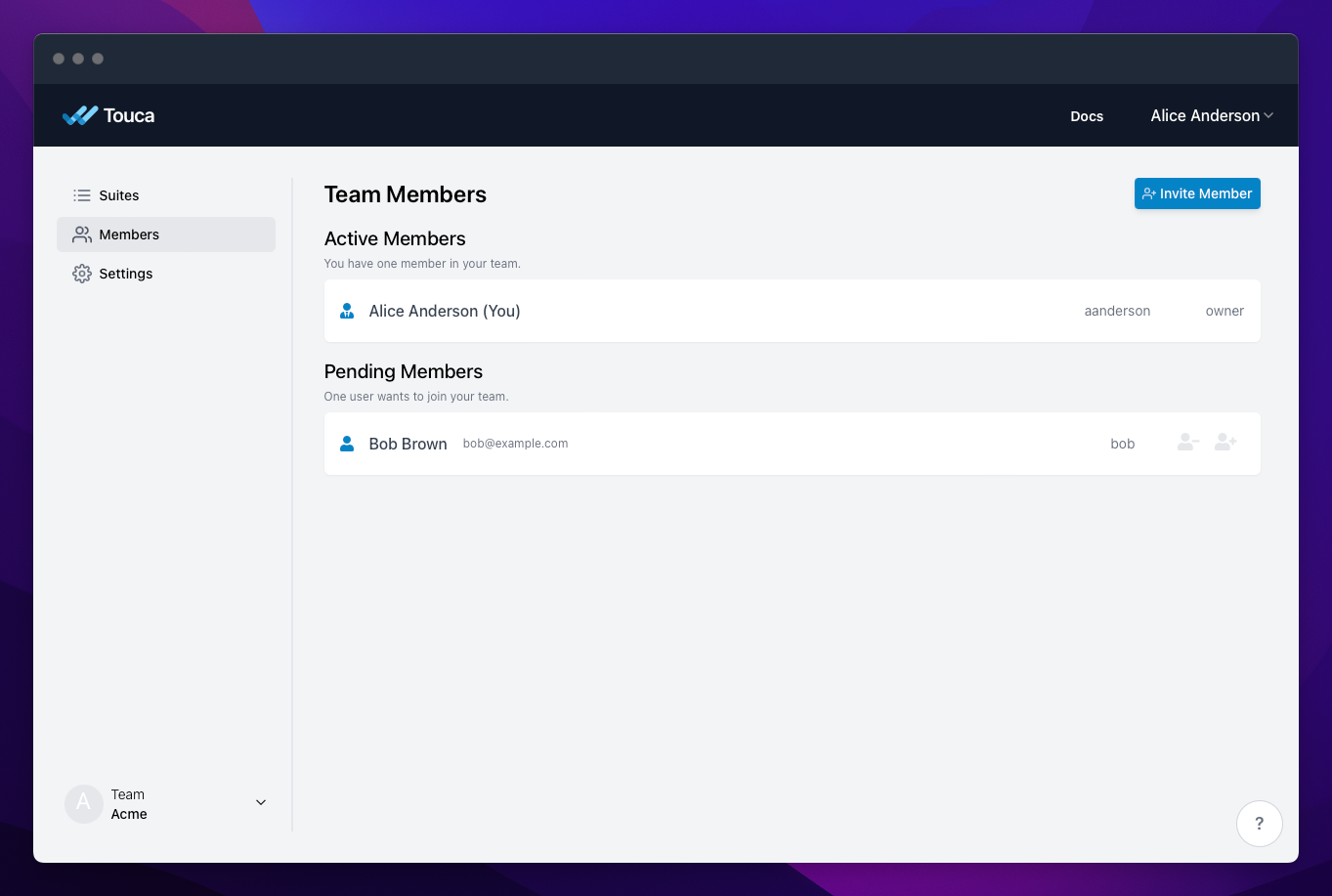Click the red window close button

(x=59, y=59)
